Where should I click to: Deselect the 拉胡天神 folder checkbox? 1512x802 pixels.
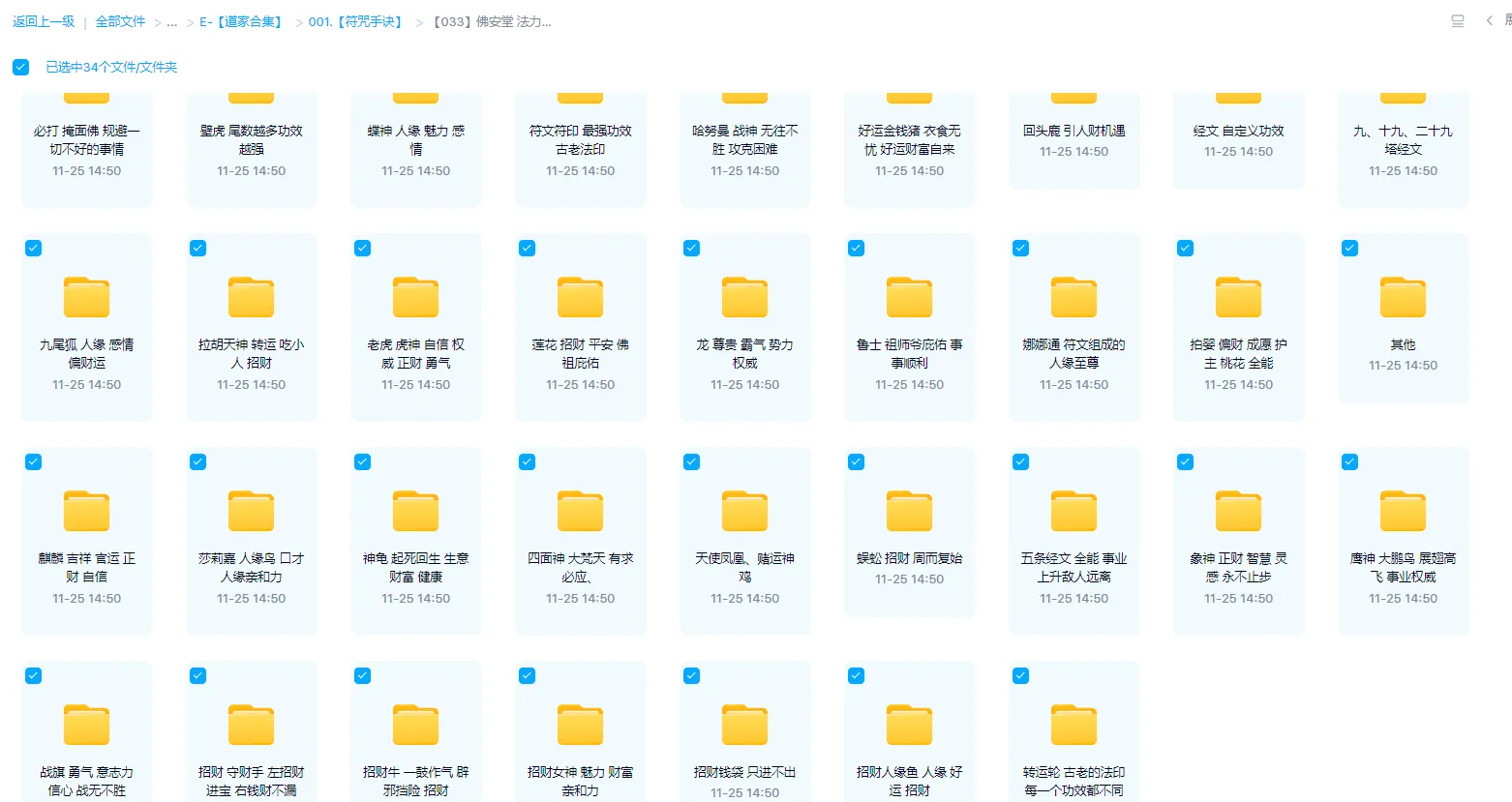[197, 248]
